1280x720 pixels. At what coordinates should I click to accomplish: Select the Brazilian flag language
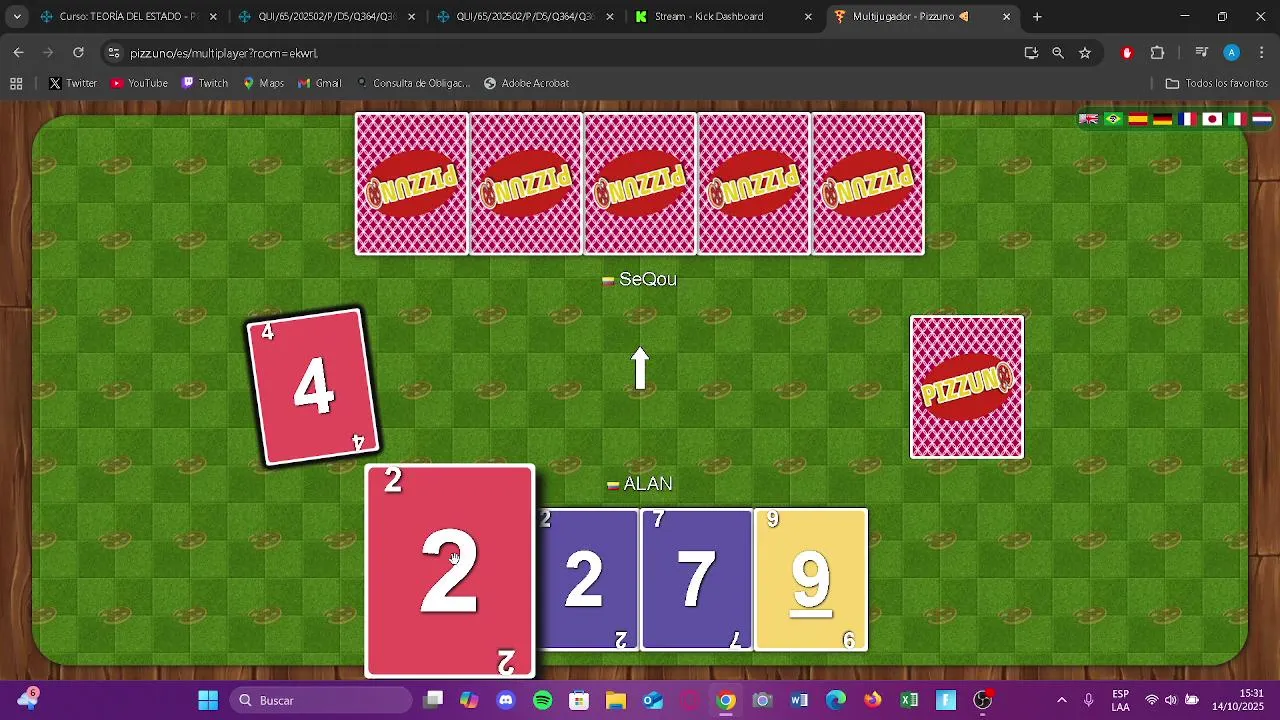pos(1113,119)
